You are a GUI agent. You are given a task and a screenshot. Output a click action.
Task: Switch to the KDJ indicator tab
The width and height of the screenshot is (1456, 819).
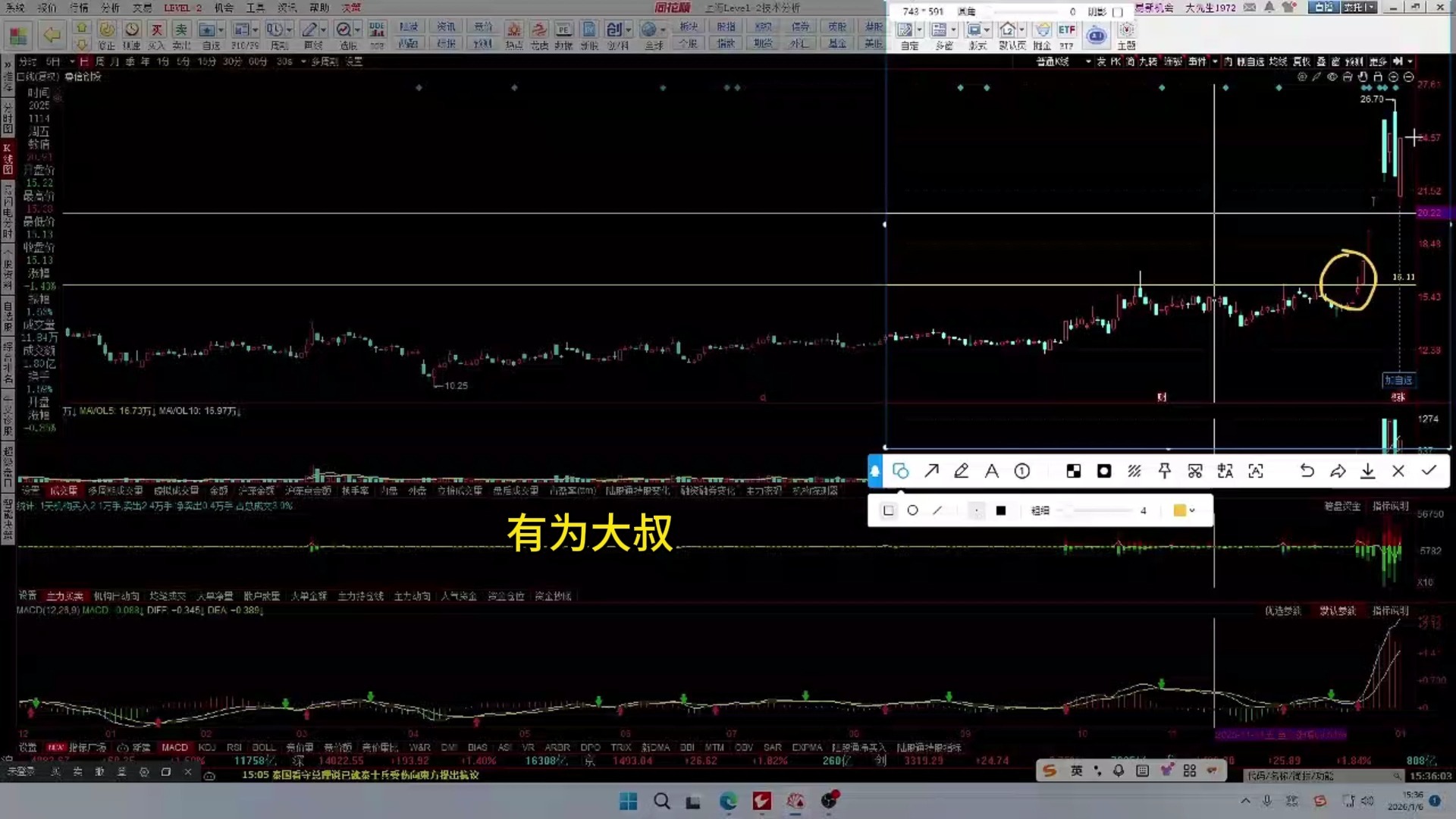[206, 748]
